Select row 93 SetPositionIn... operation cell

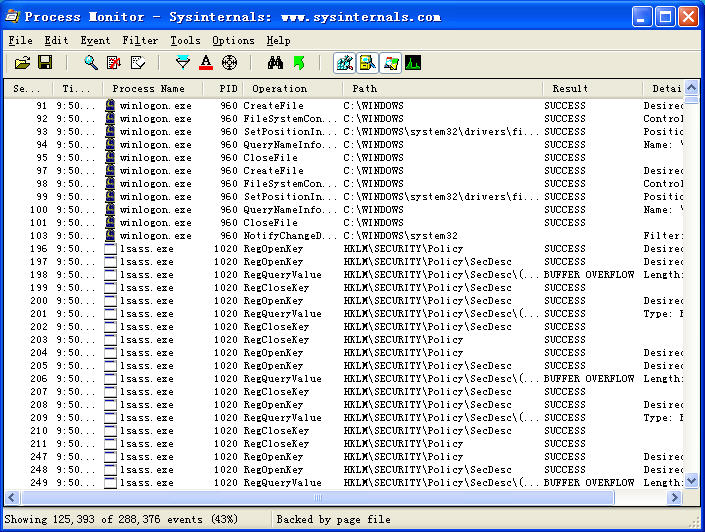(290, 132)
